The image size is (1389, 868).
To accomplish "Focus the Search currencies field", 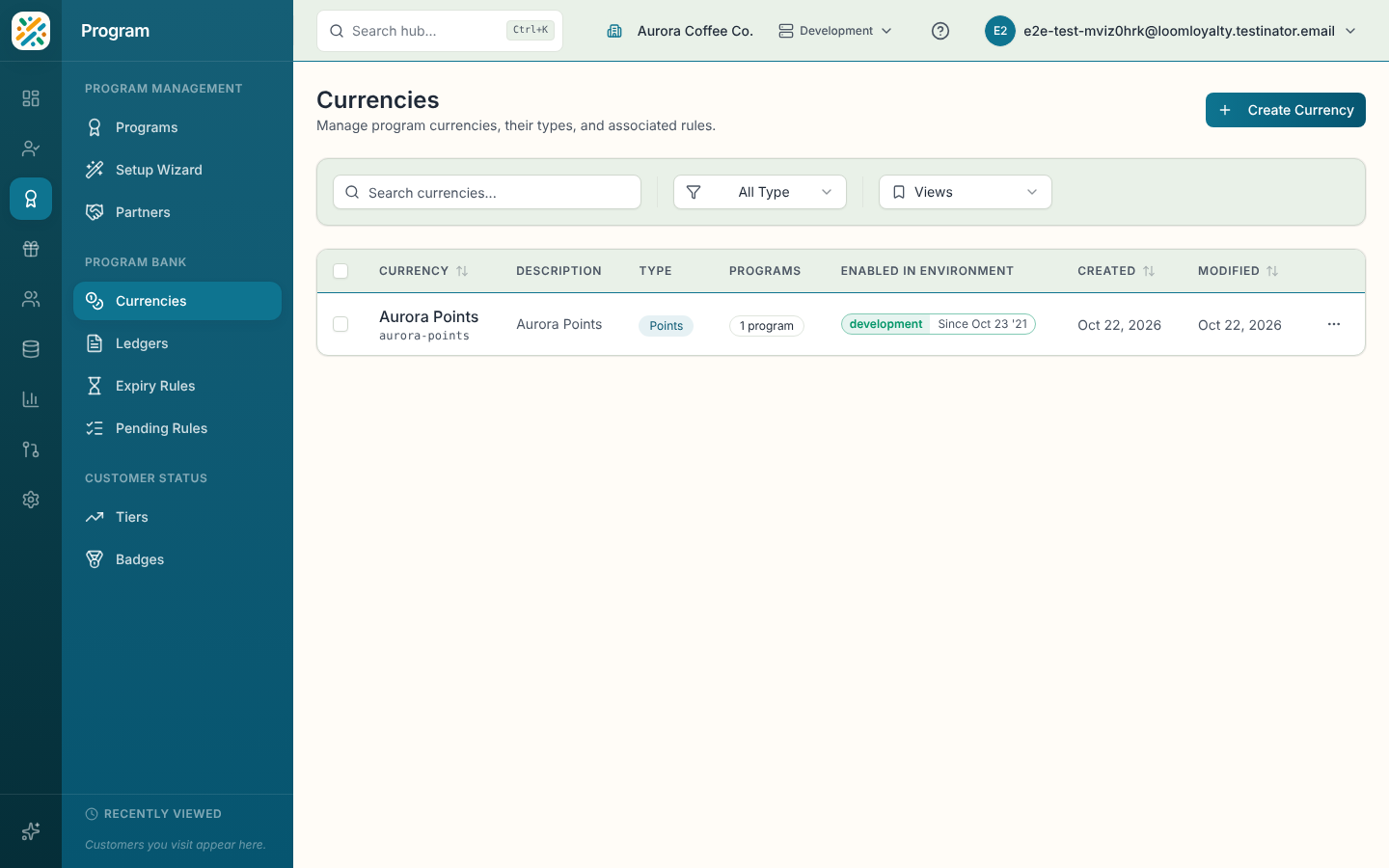I will [x=487, y=192].
